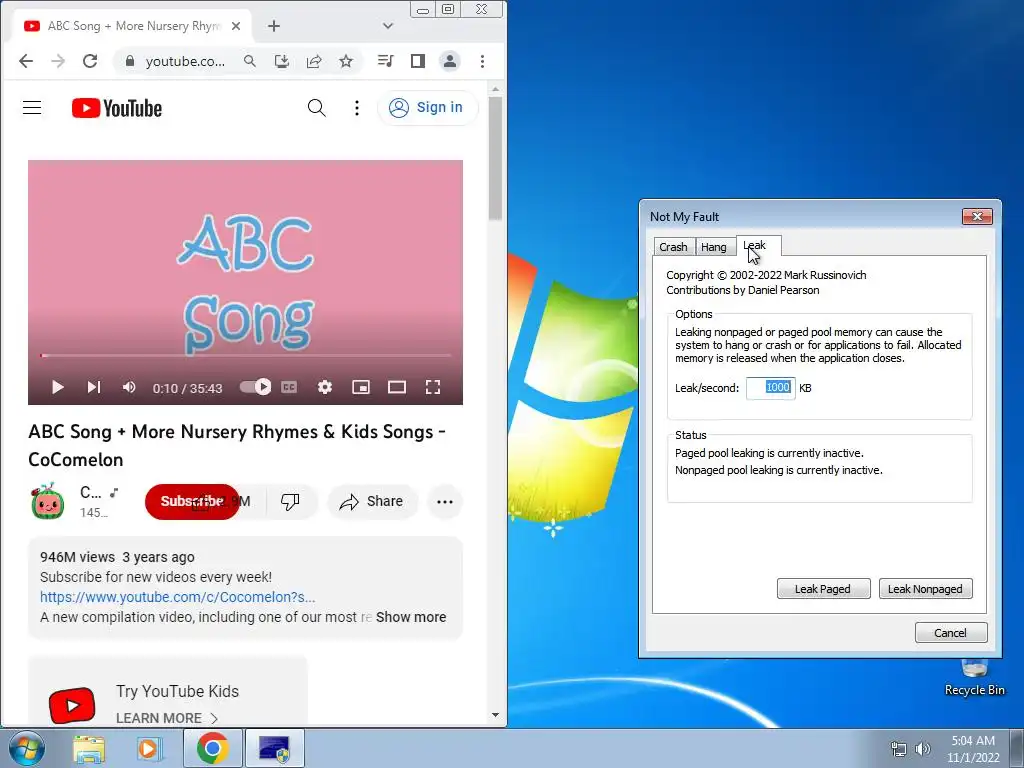This screenshot has width=1024, height=768.
Task: Mute the video player volume
Action: pyautogui.click(x=129, y=387)
